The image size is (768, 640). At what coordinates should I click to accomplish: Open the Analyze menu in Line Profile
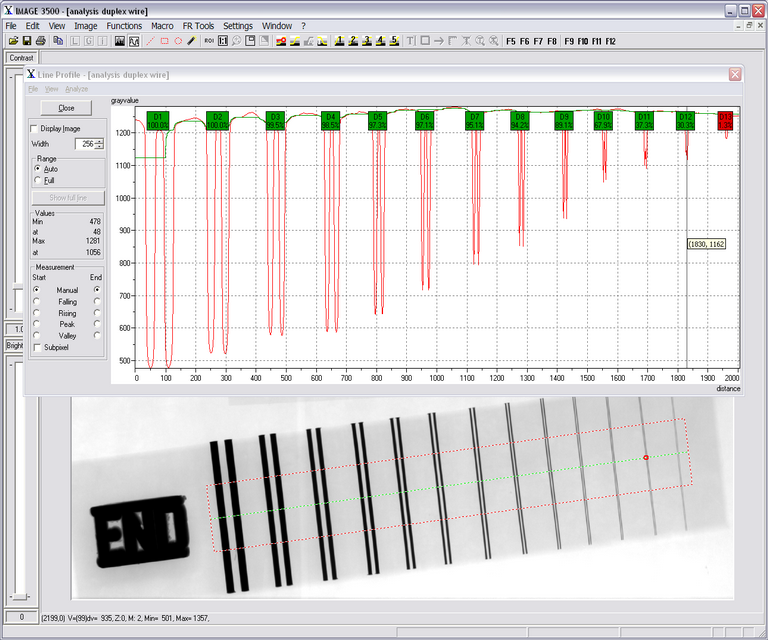[x=76, y=89]
